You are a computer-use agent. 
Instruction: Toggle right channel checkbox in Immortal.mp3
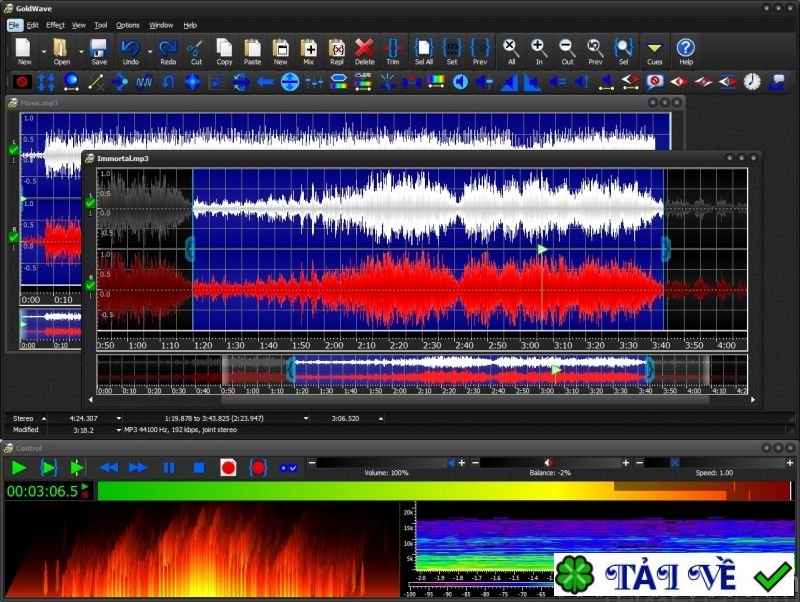(90, 286)
